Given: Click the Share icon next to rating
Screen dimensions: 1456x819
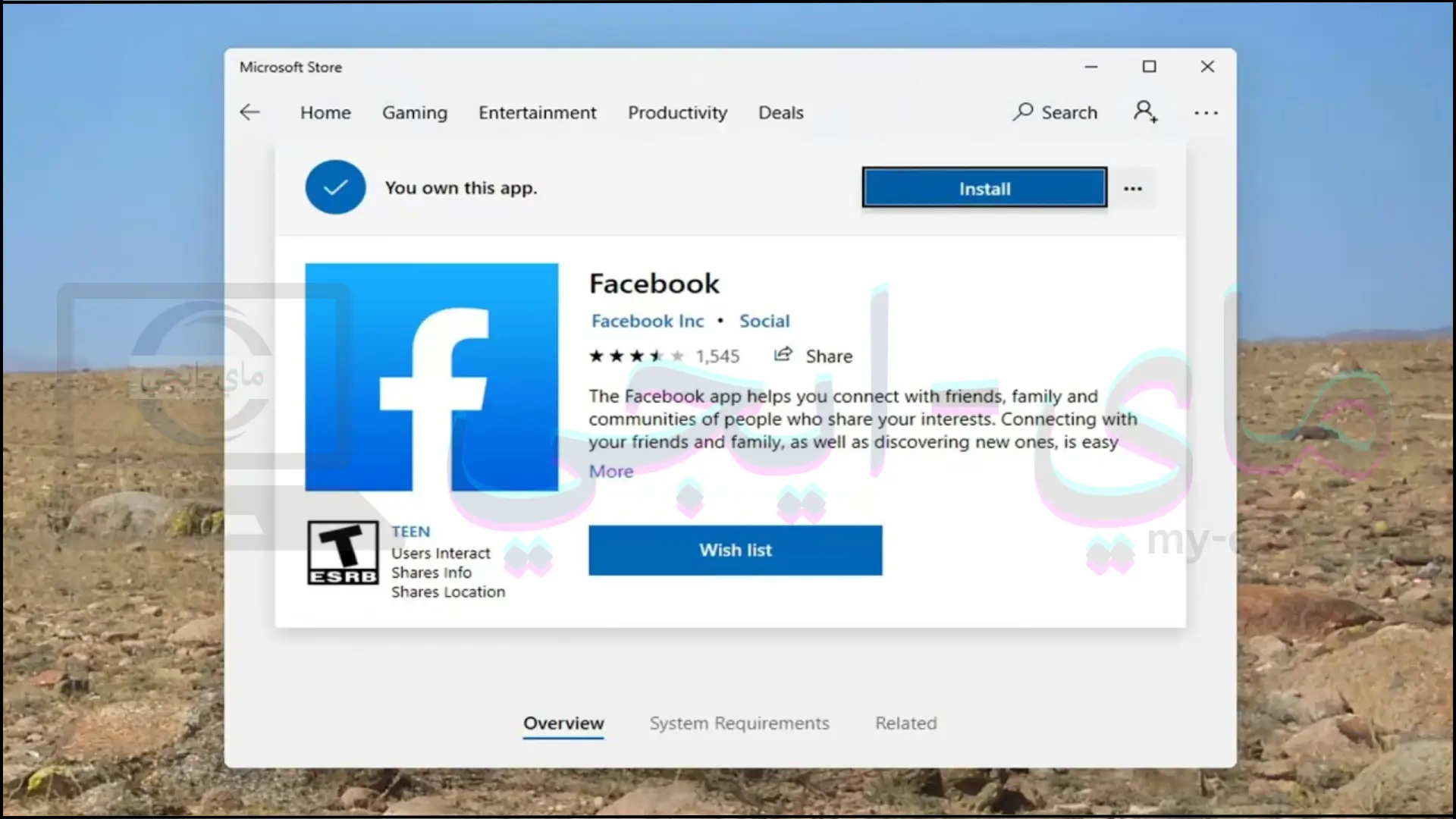Looking at the screenshot, I should (785, 355).
